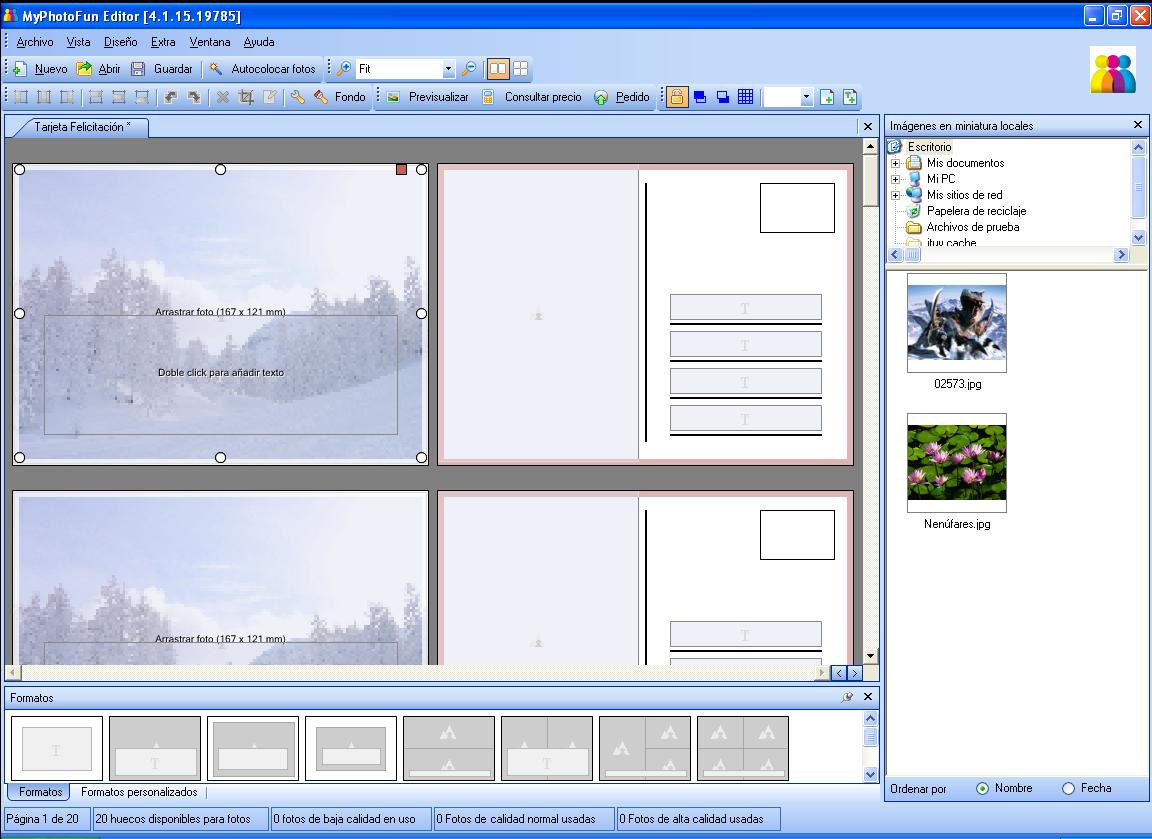Click the Nuevo (new project) icon
This screenshot has width=1152, height=839.
(x=20, y=69)
